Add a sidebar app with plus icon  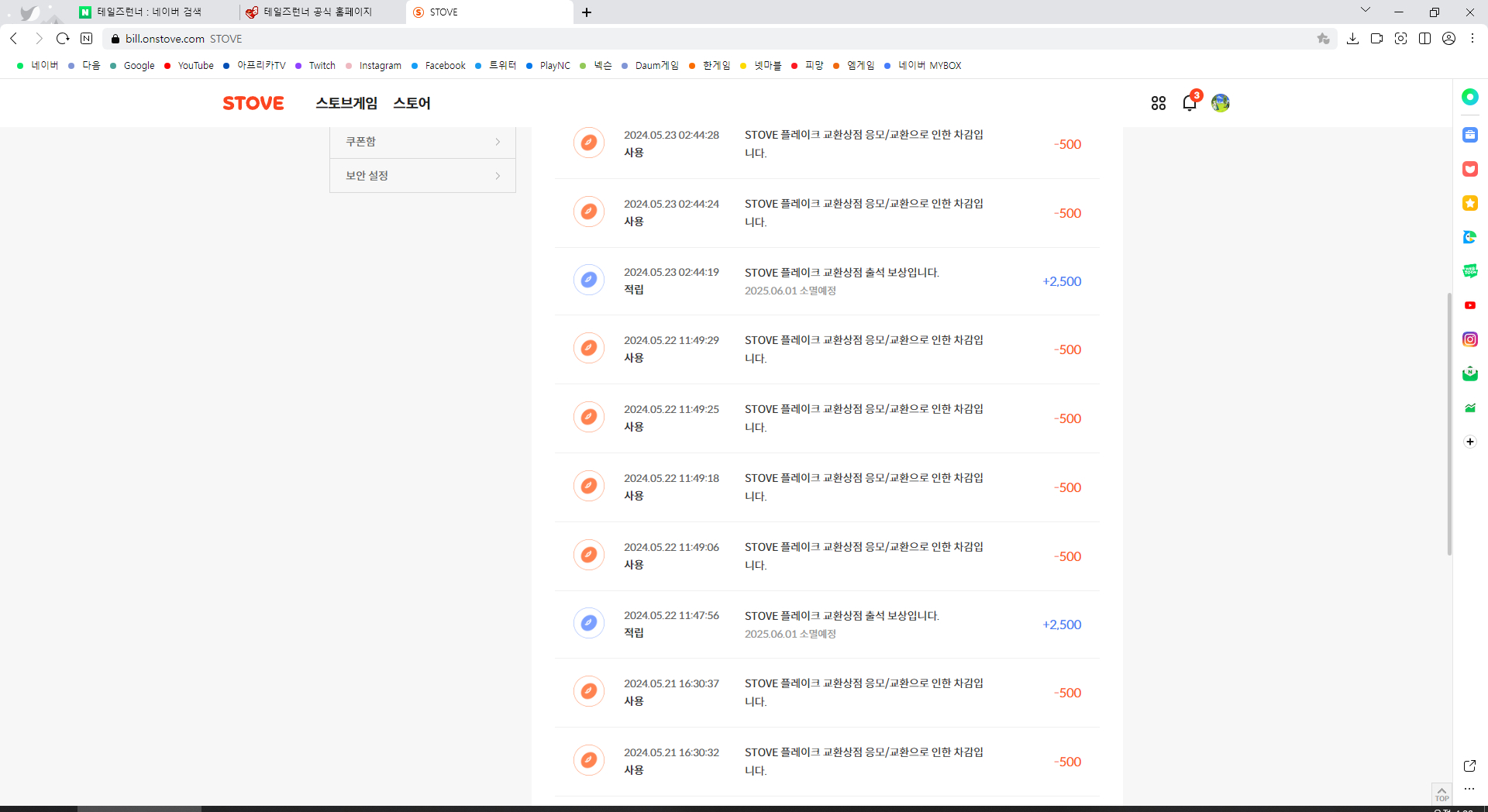click(1470, 442)
